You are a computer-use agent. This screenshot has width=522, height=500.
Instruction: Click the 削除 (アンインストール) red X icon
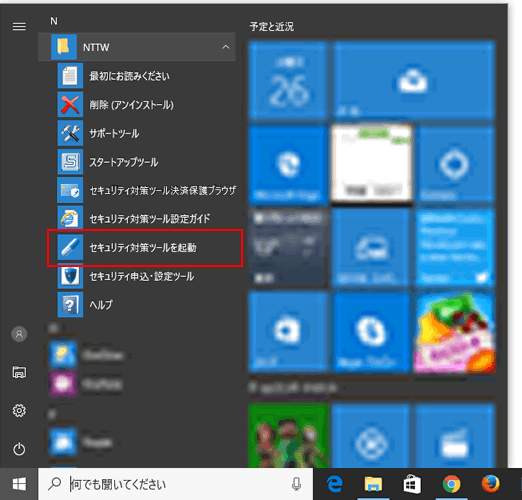[70, 105]
